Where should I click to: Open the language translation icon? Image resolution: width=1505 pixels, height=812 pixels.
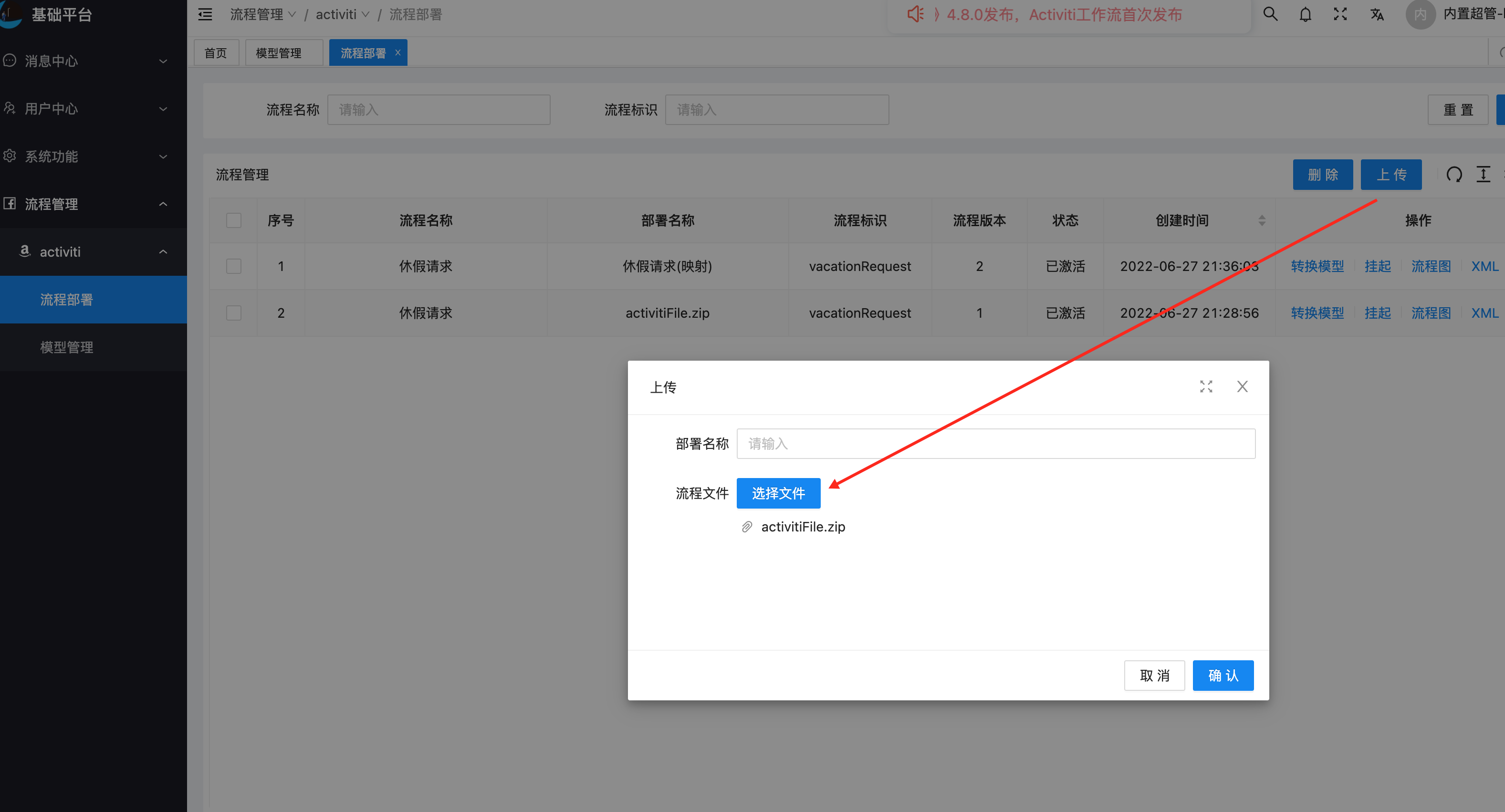1377,14
